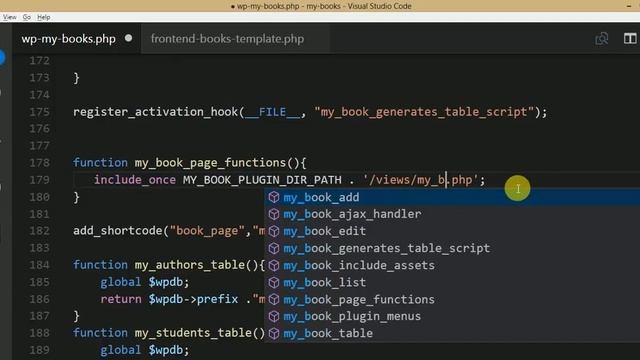Click my_book_page_functions name on line 178
The width and height of the screenshot is (640, 360).
point(210,163)
